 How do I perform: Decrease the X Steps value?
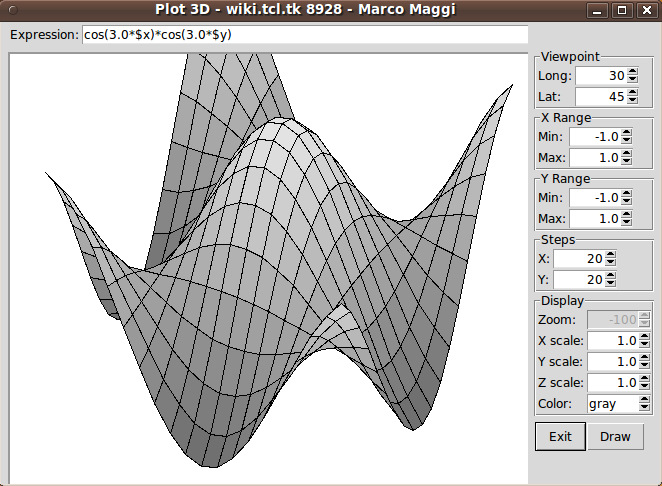click(x=610, y=262)
